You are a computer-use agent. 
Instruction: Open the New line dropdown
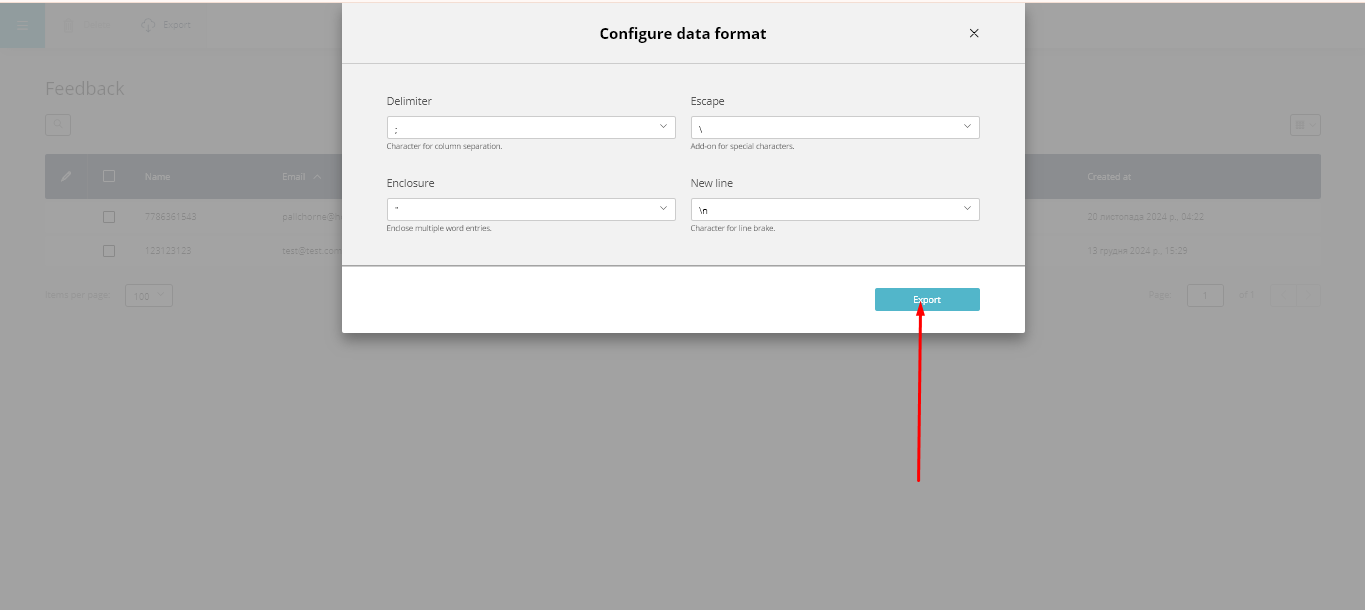[x=835, y=209]
